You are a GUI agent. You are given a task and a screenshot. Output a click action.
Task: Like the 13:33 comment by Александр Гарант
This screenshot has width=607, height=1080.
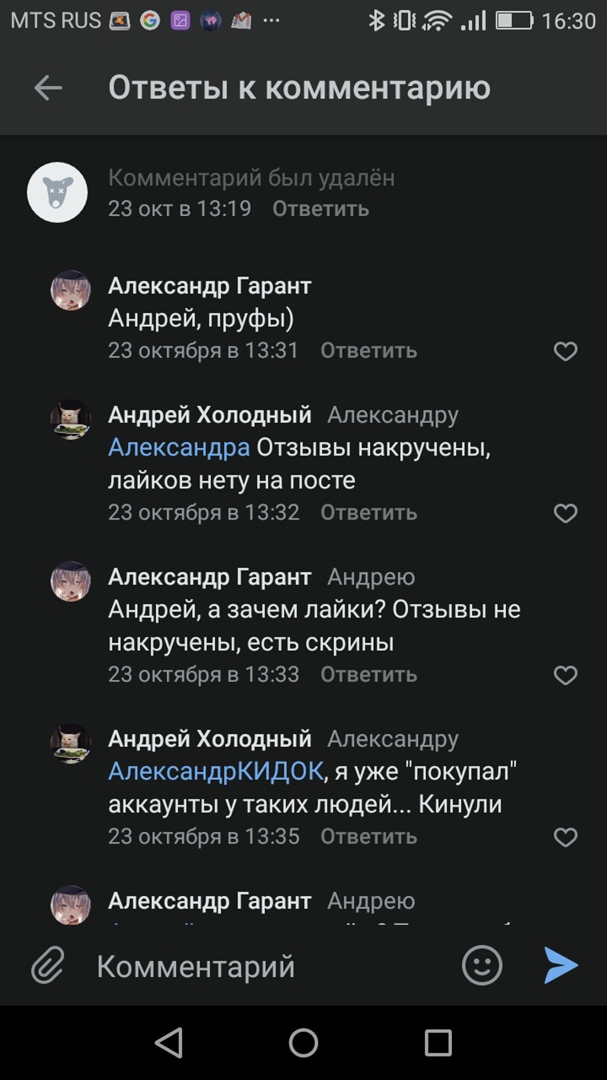[565, 675]
